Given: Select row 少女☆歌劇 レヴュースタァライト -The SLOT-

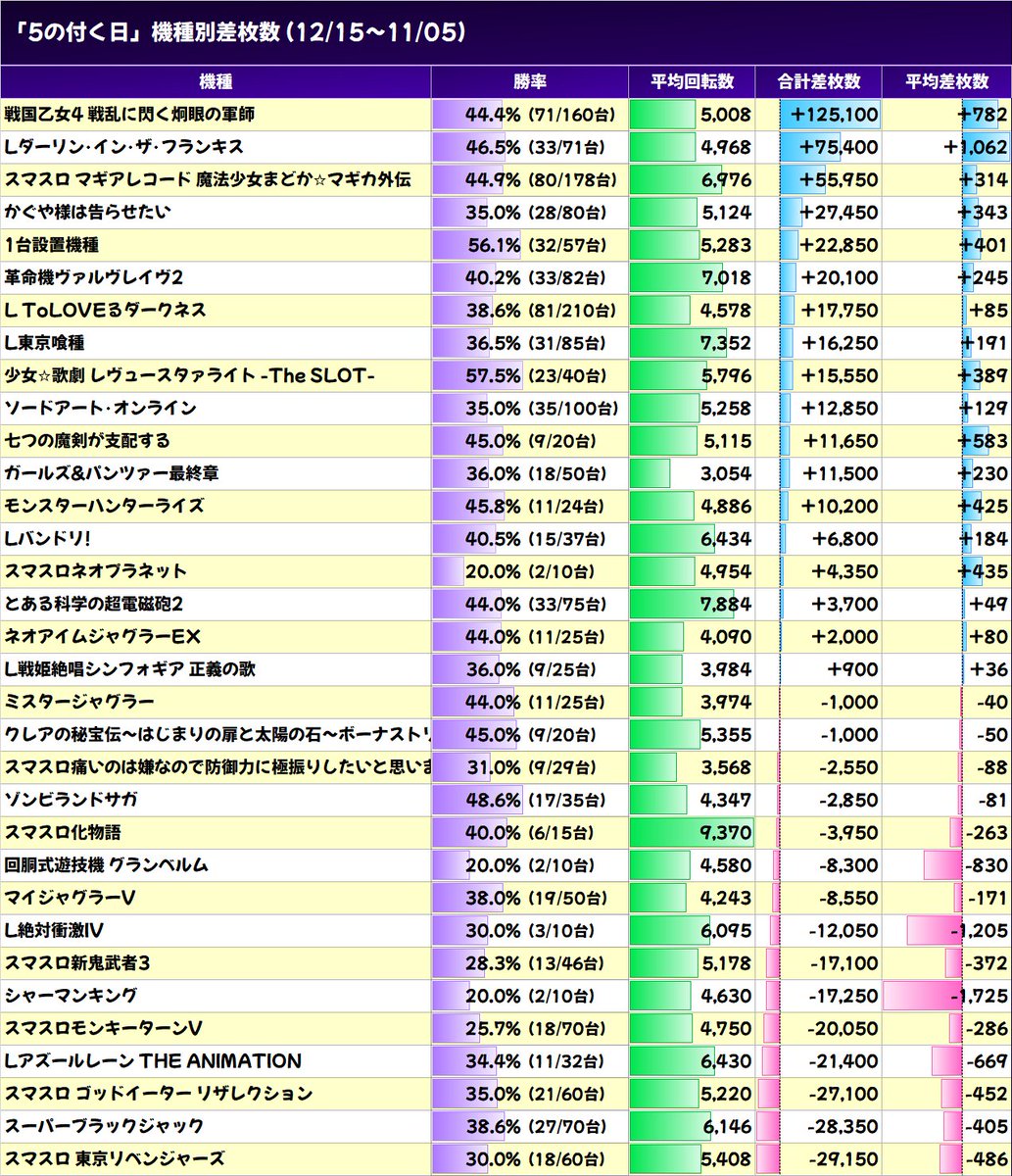Looking at the screenshot, I should click(x=506, y=376).
